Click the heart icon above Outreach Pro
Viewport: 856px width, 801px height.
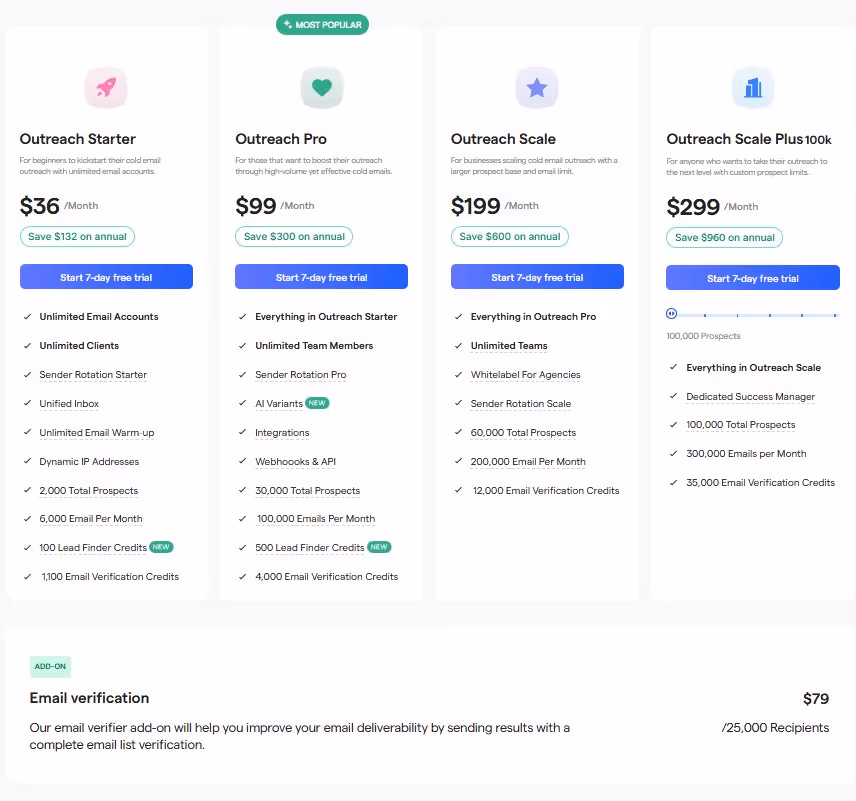(x=322, y=87)
